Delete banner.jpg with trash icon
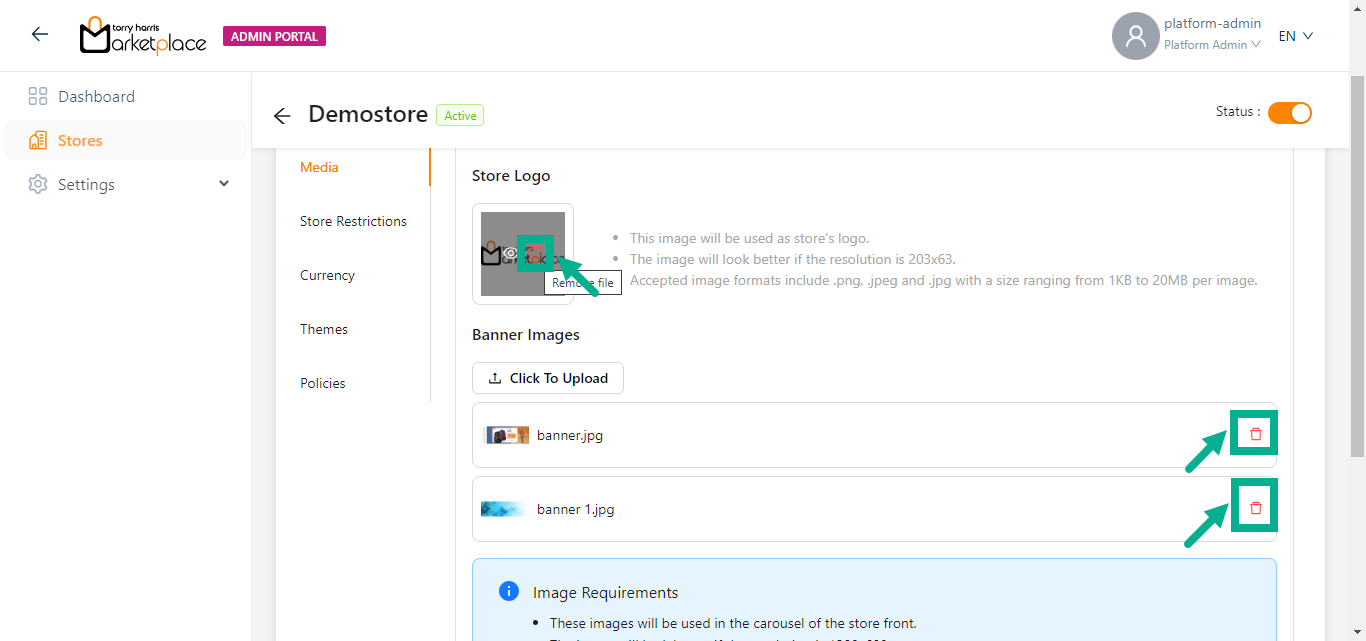The image size is (1366, 641). point(1255,434)
